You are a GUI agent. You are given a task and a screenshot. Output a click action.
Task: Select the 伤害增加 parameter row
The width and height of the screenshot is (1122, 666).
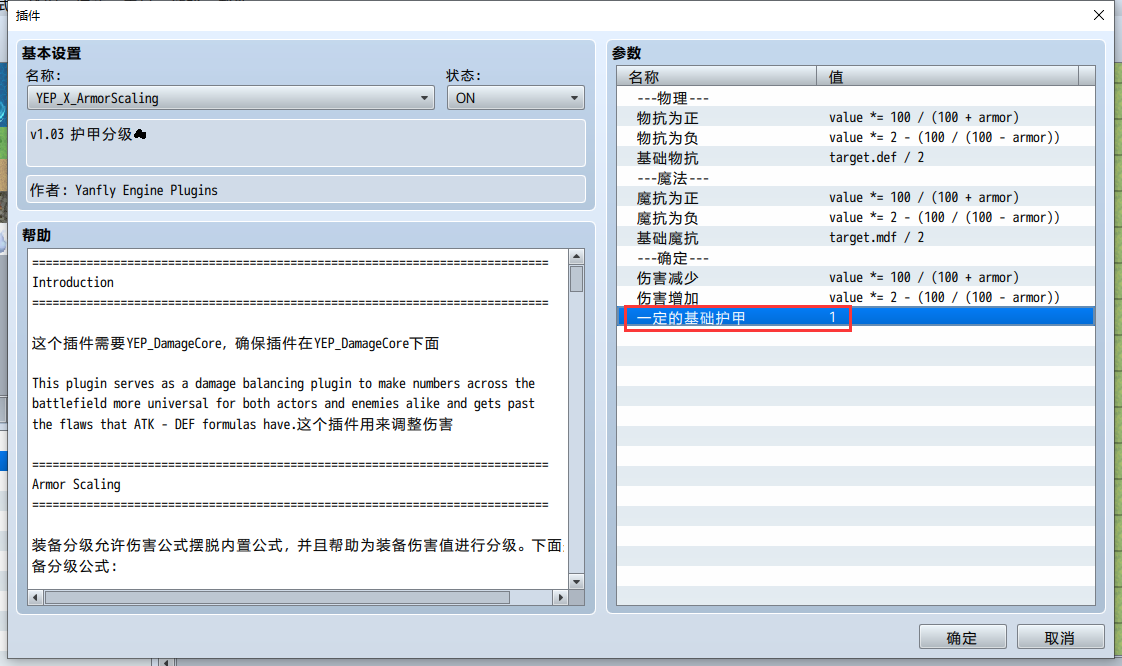click(x=856, y=298)
